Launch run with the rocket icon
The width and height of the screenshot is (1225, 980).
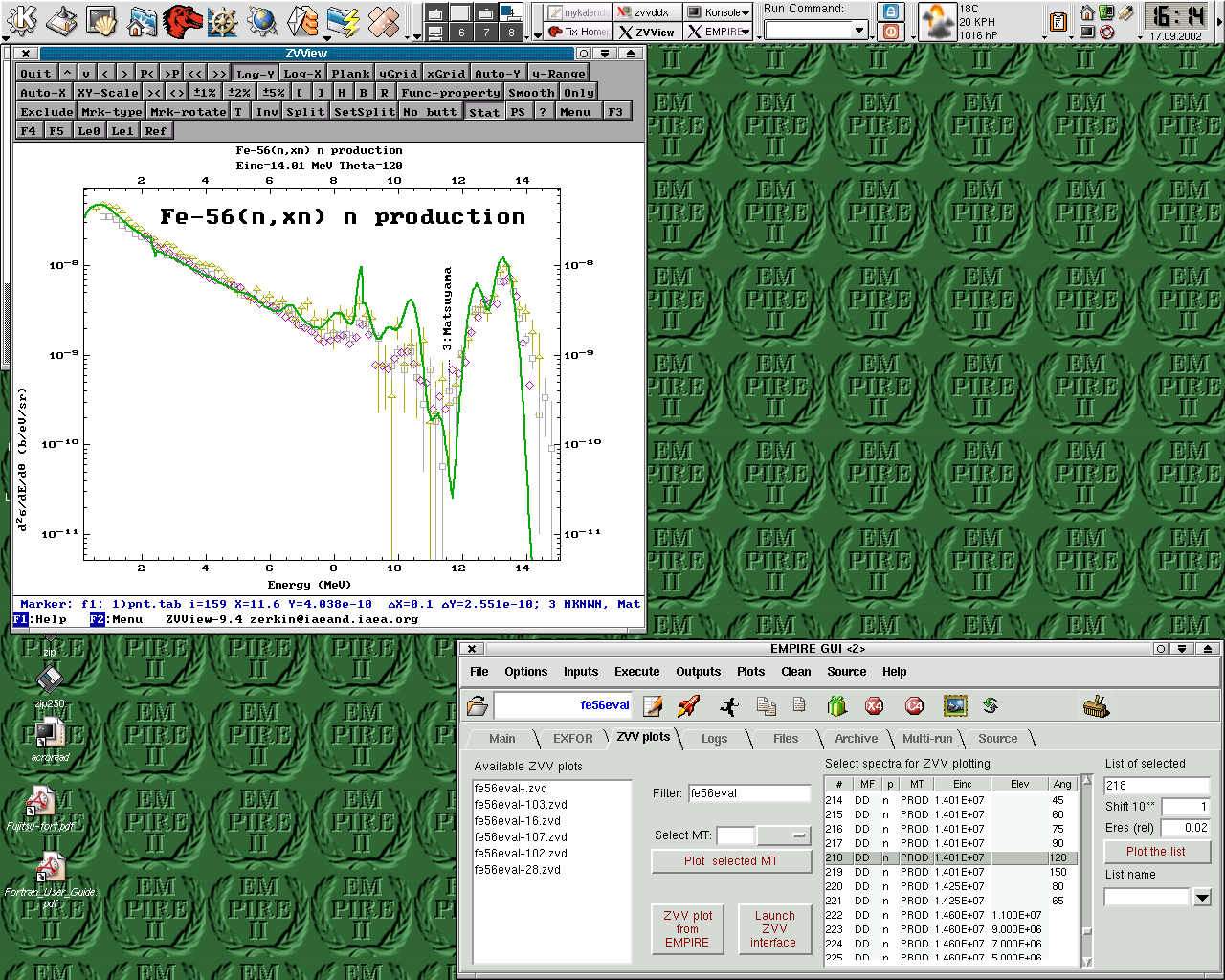point(688,706)
